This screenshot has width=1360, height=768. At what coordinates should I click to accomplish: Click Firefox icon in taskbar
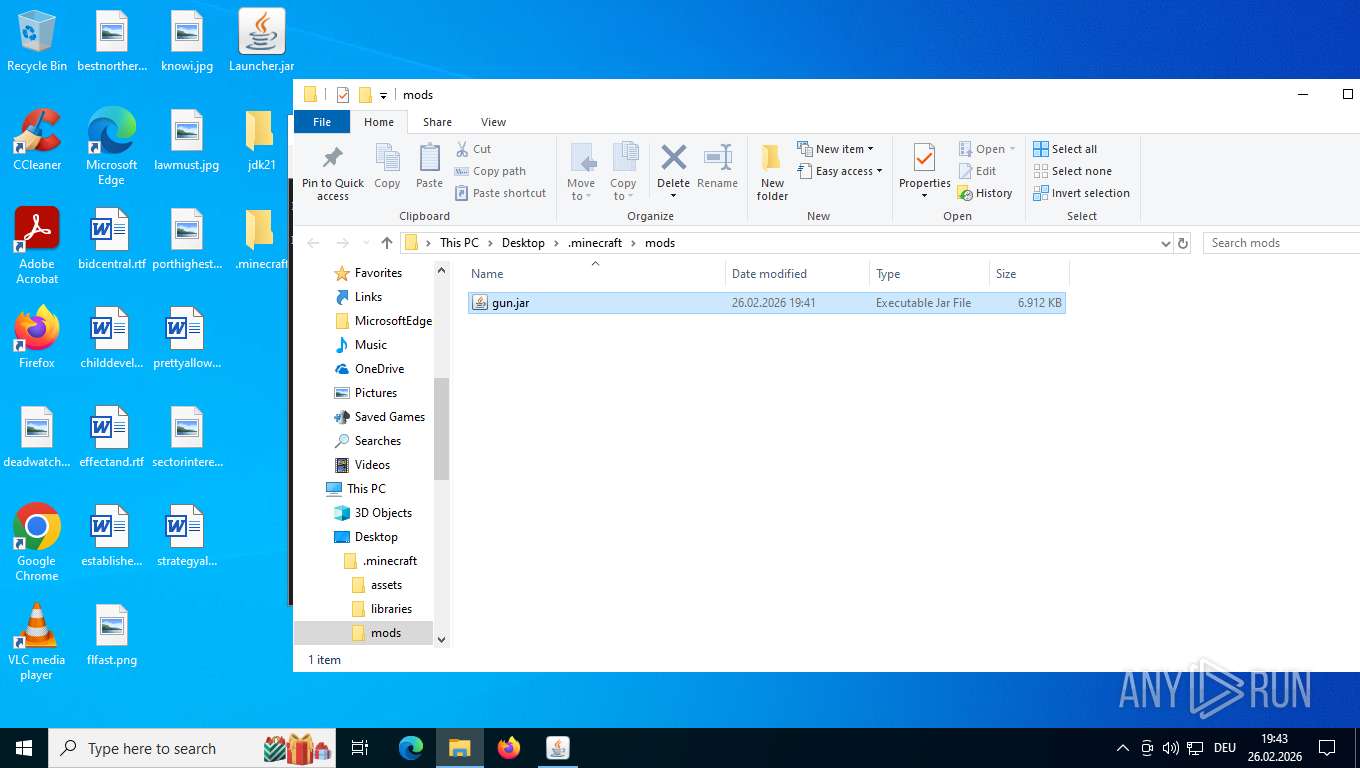pyautogui.click(x=509, y=747)
